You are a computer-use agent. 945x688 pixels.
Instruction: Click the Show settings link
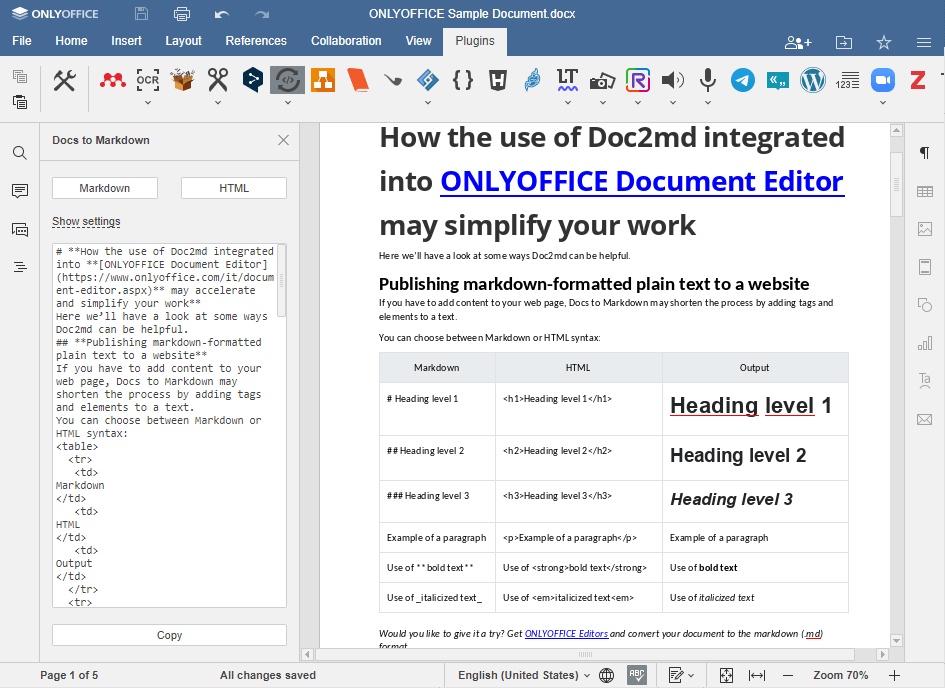(x=86, y=222)
